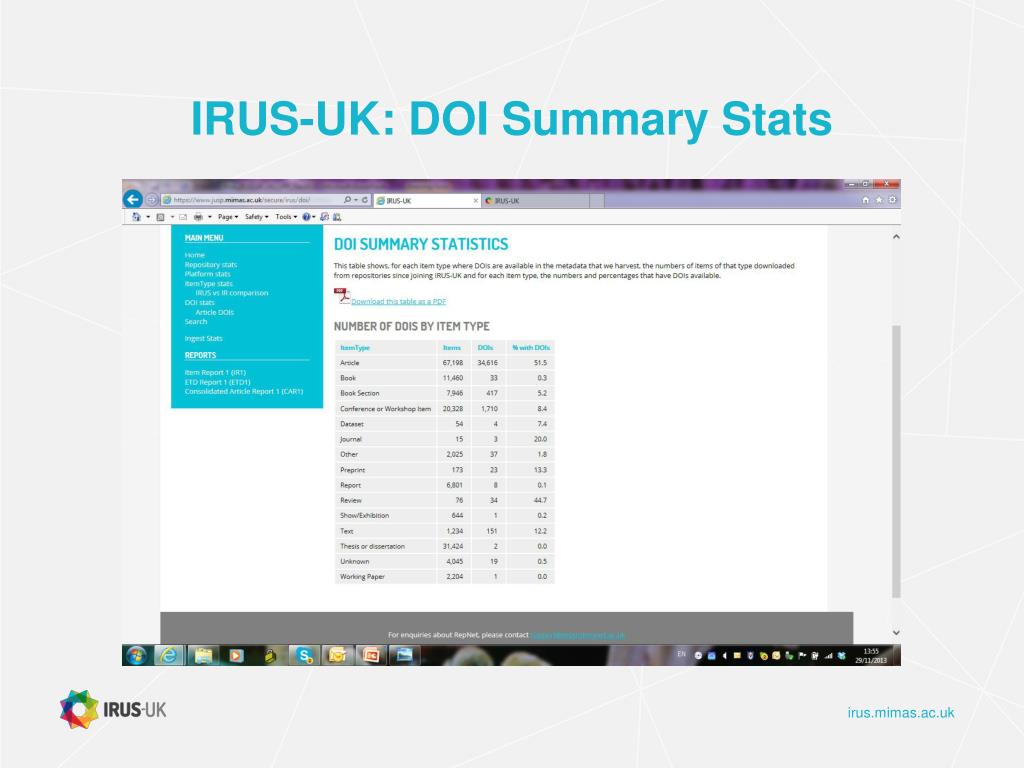Click the browser Forward arrow button
1024x768 pixels.
point(152,200)
